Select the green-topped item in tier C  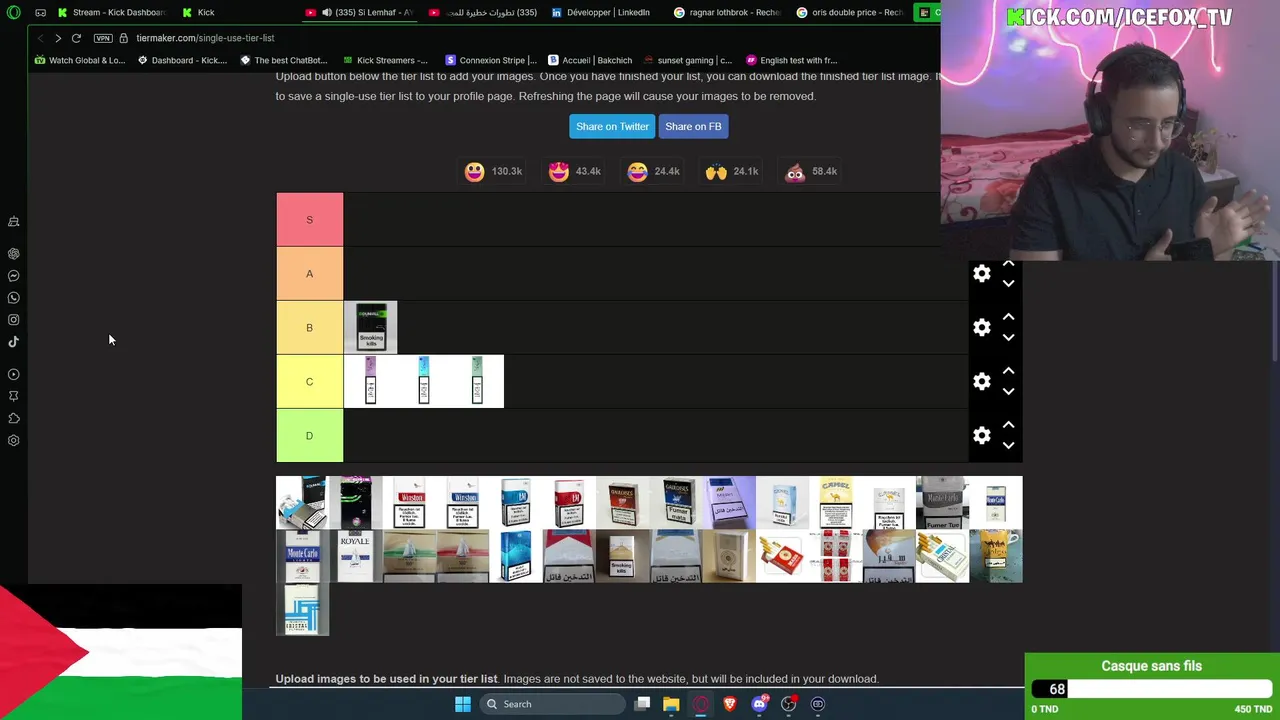(x=477, y=381)
